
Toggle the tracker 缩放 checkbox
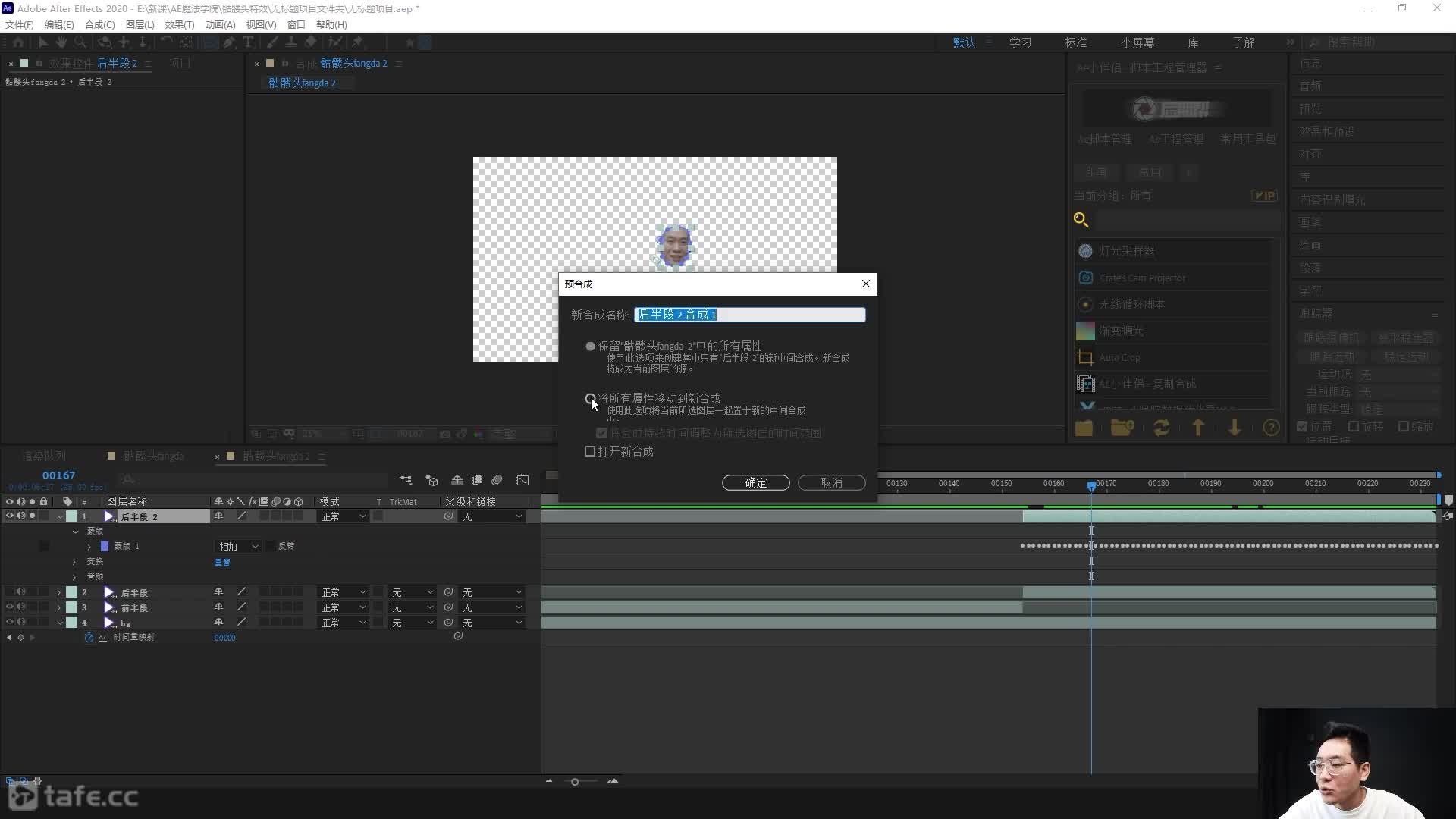click(1404, 426)
